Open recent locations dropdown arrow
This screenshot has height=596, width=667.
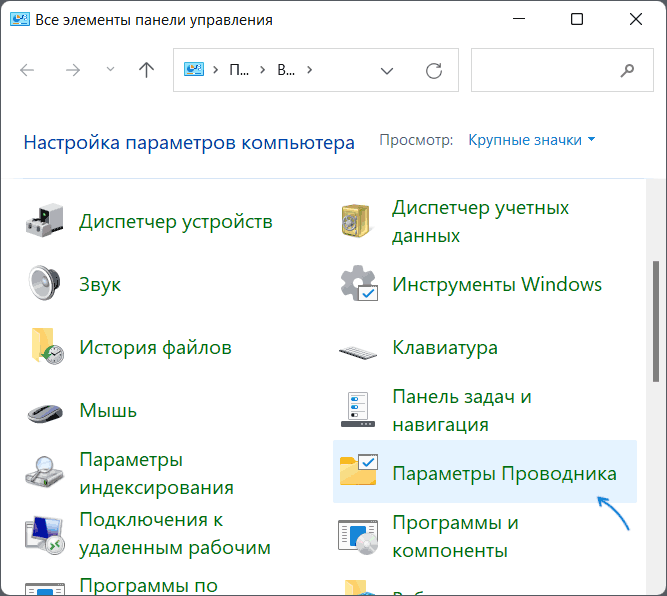110,69
